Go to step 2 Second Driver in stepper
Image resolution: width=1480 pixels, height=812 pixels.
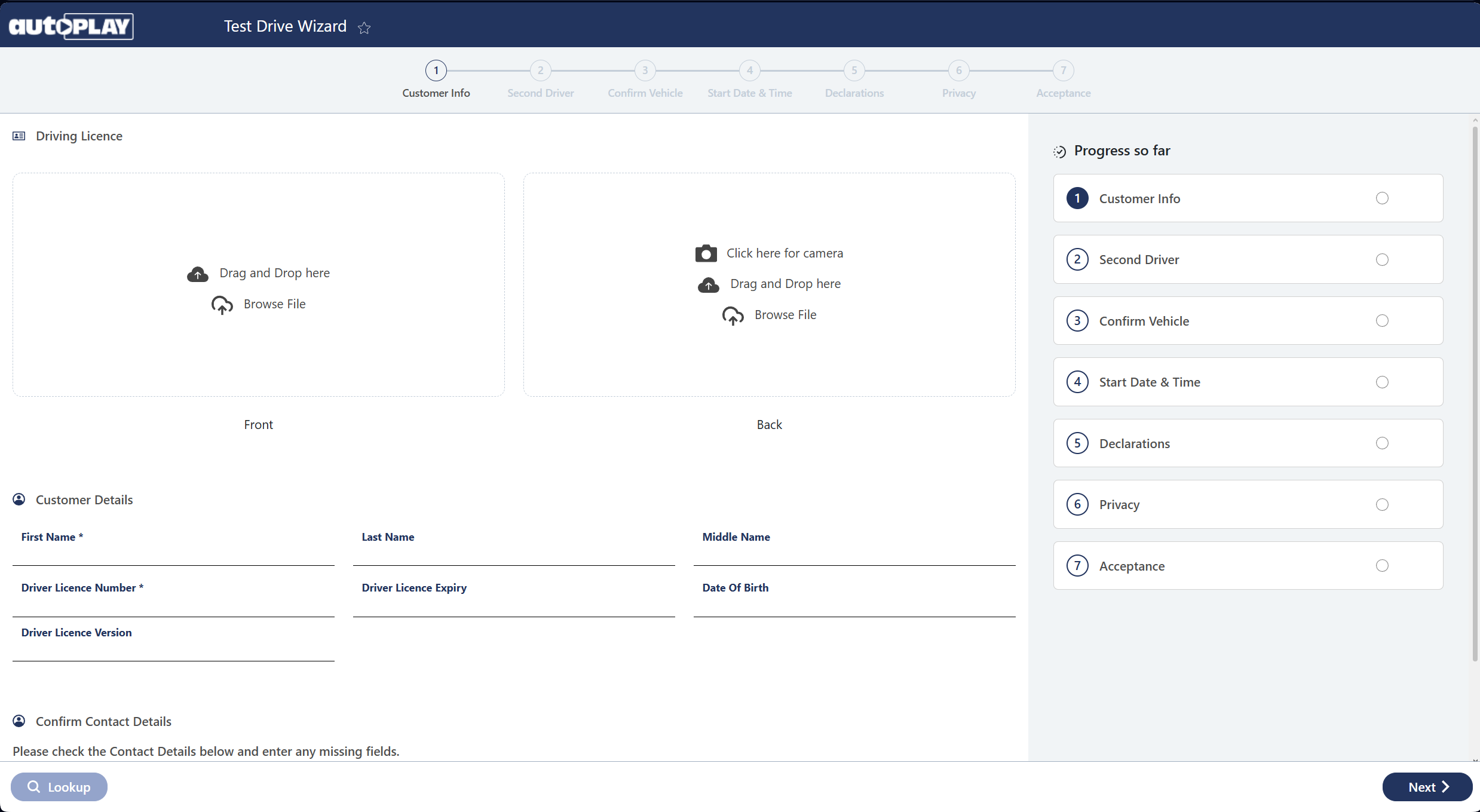[540, 71]
